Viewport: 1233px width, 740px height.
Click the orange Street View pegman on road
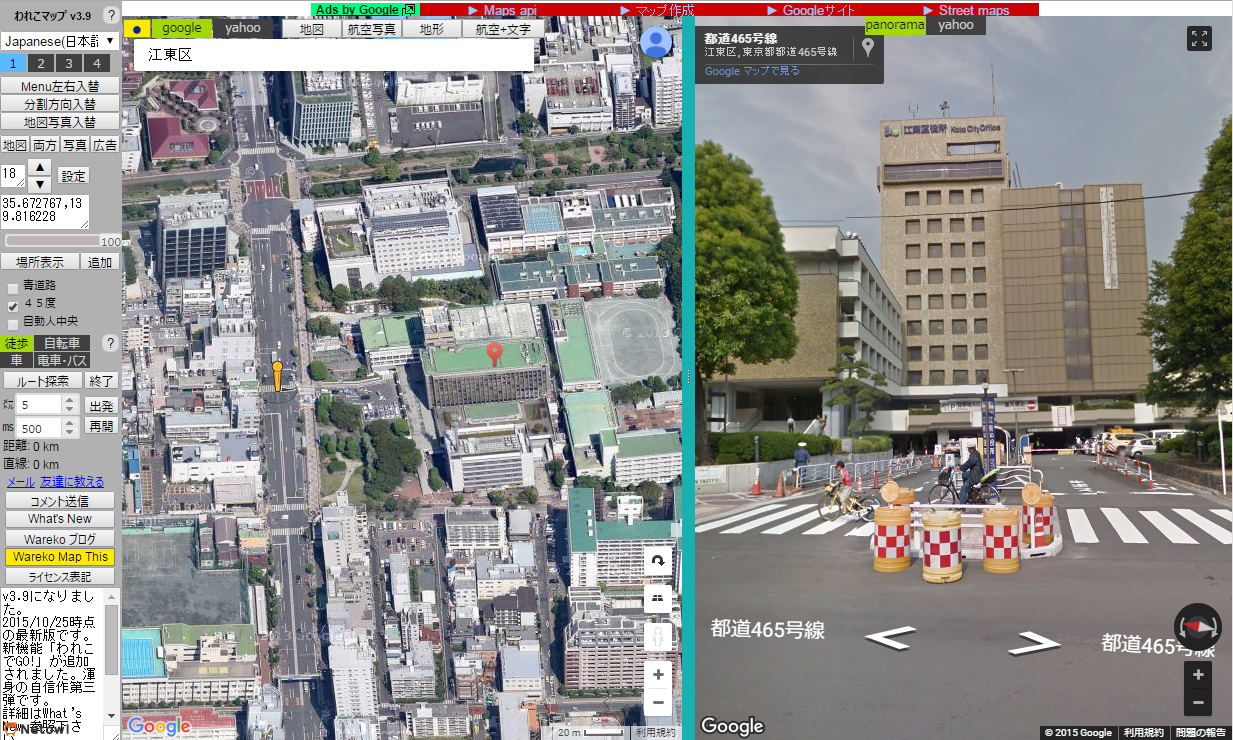[x=278, y=377]
